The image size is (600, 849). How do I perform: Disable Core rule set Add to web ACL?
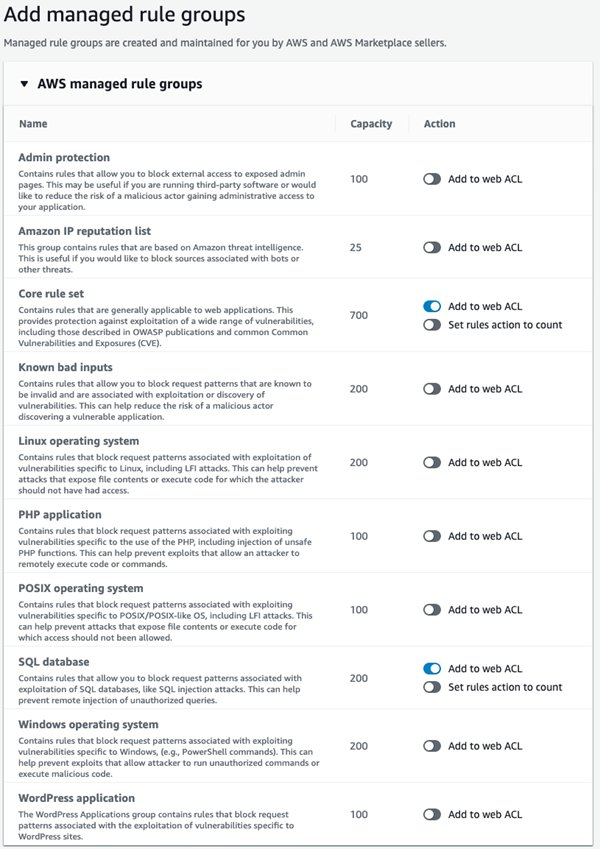(432, 307)
